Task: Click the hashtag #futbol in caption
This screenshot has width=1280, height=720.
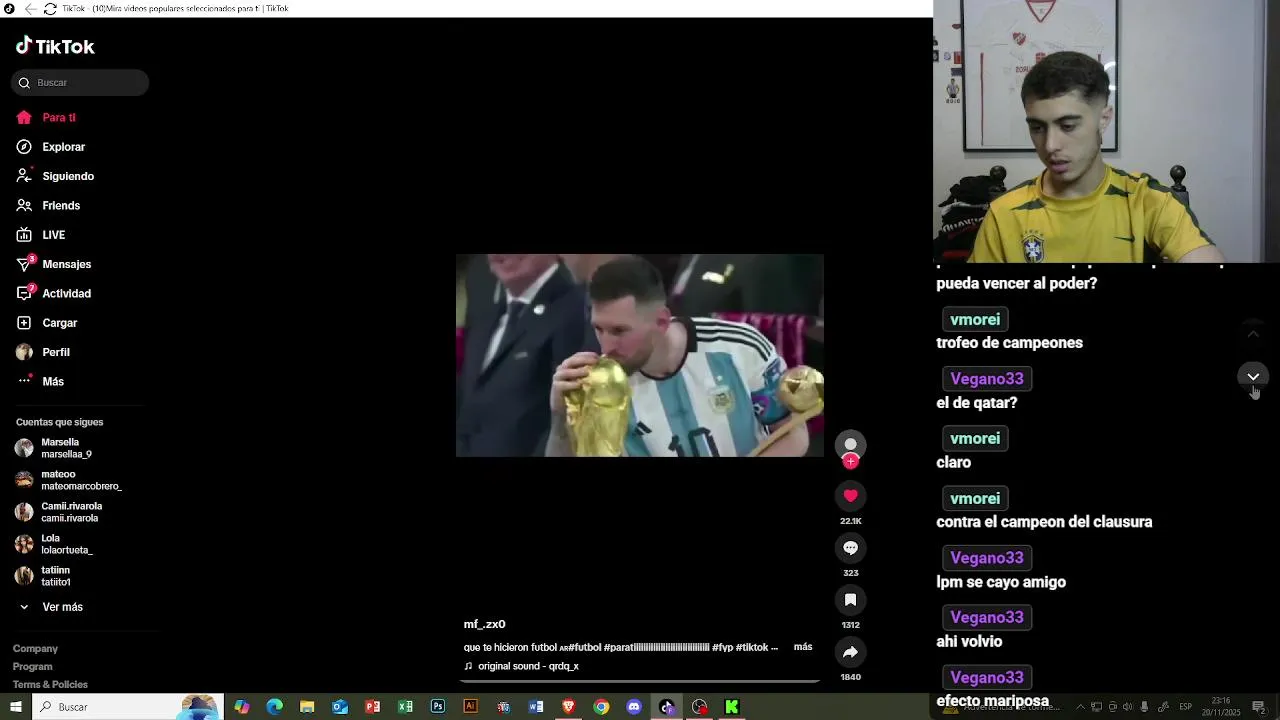Action: point(585,647)
